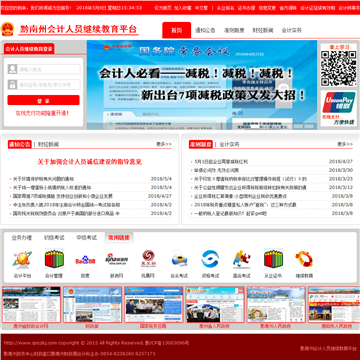Open the notice about 7 tax reduction measures
The height and width of the screenshot is (360, 360).
(63, 196)
